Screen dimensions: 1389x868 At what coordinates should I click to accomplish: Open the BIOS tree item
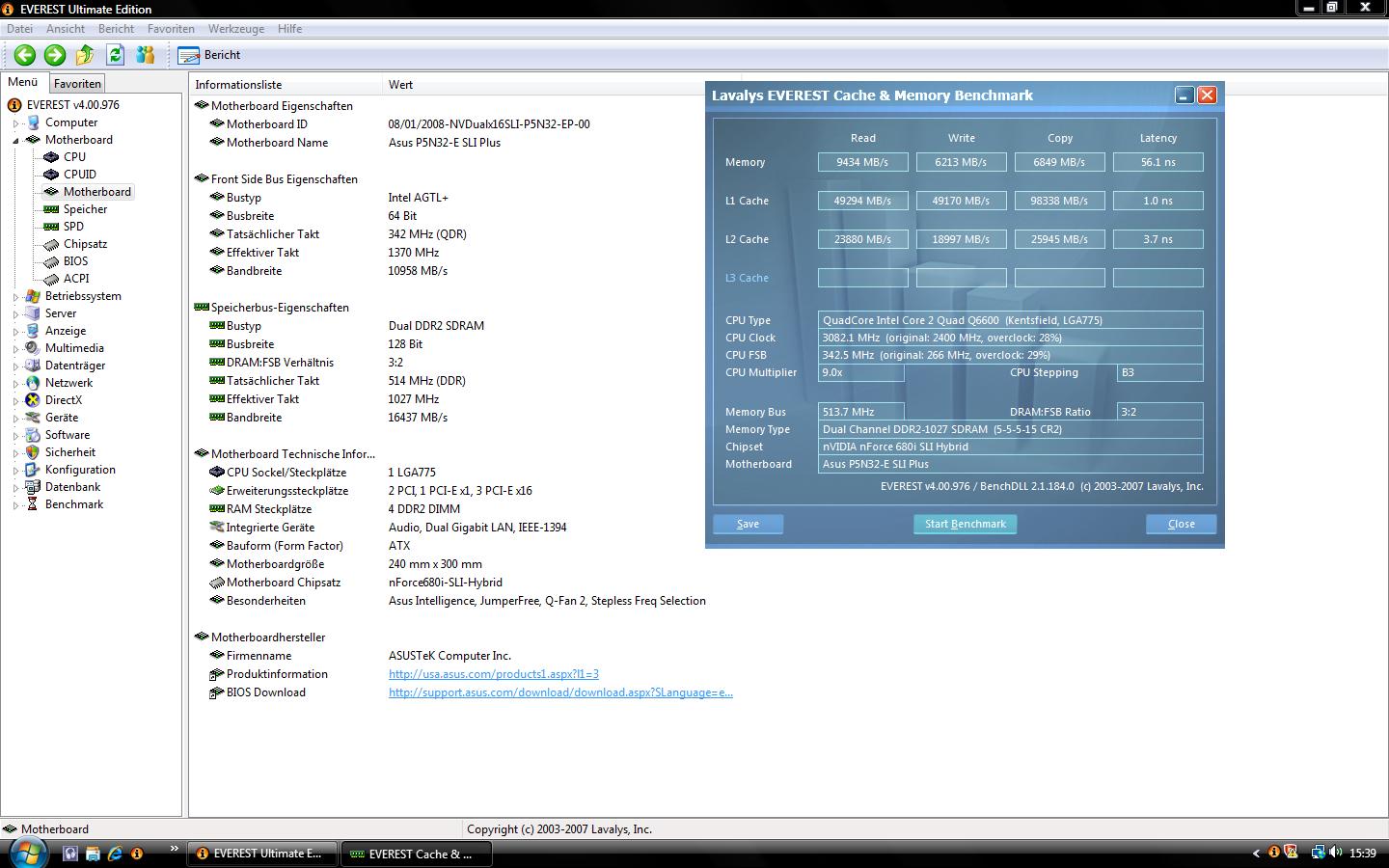click(75, 261)
